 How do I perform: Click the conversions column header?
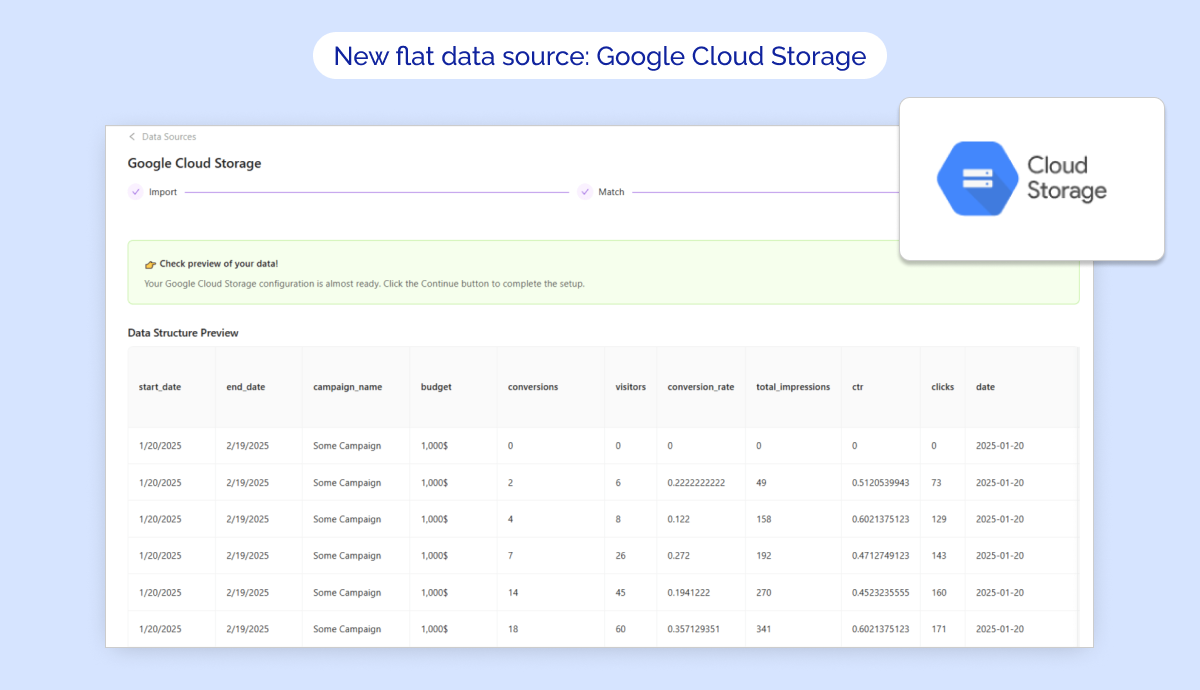(x=533, y=387)
